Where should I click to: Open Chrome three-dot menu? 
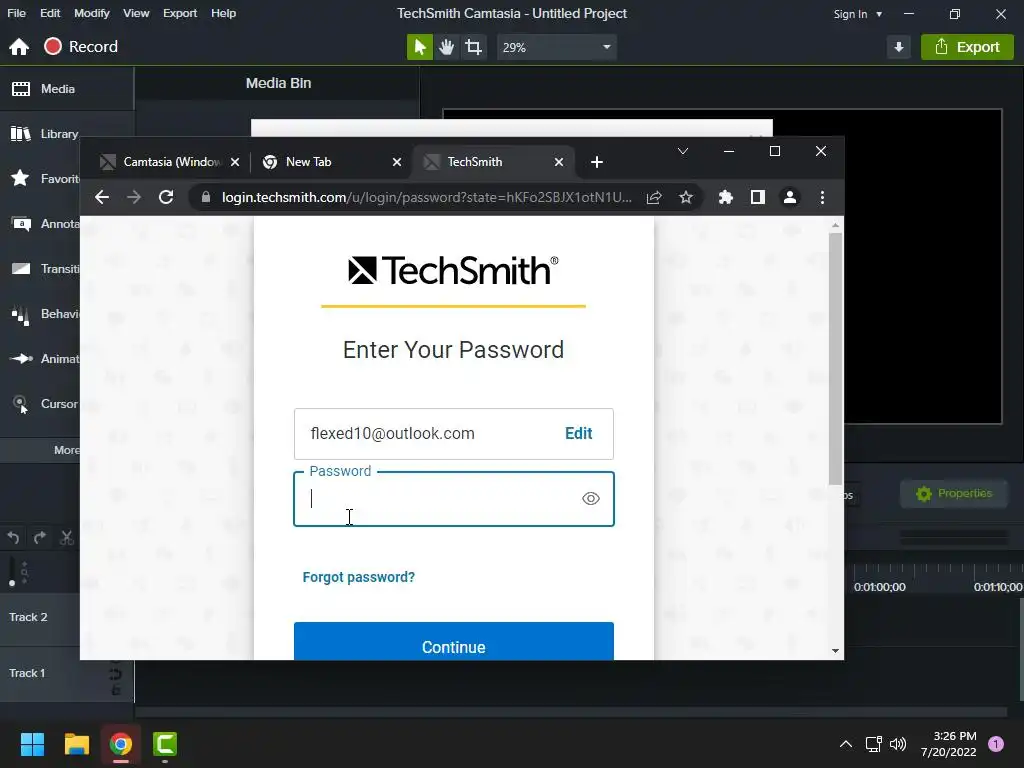tap(822, 197)
